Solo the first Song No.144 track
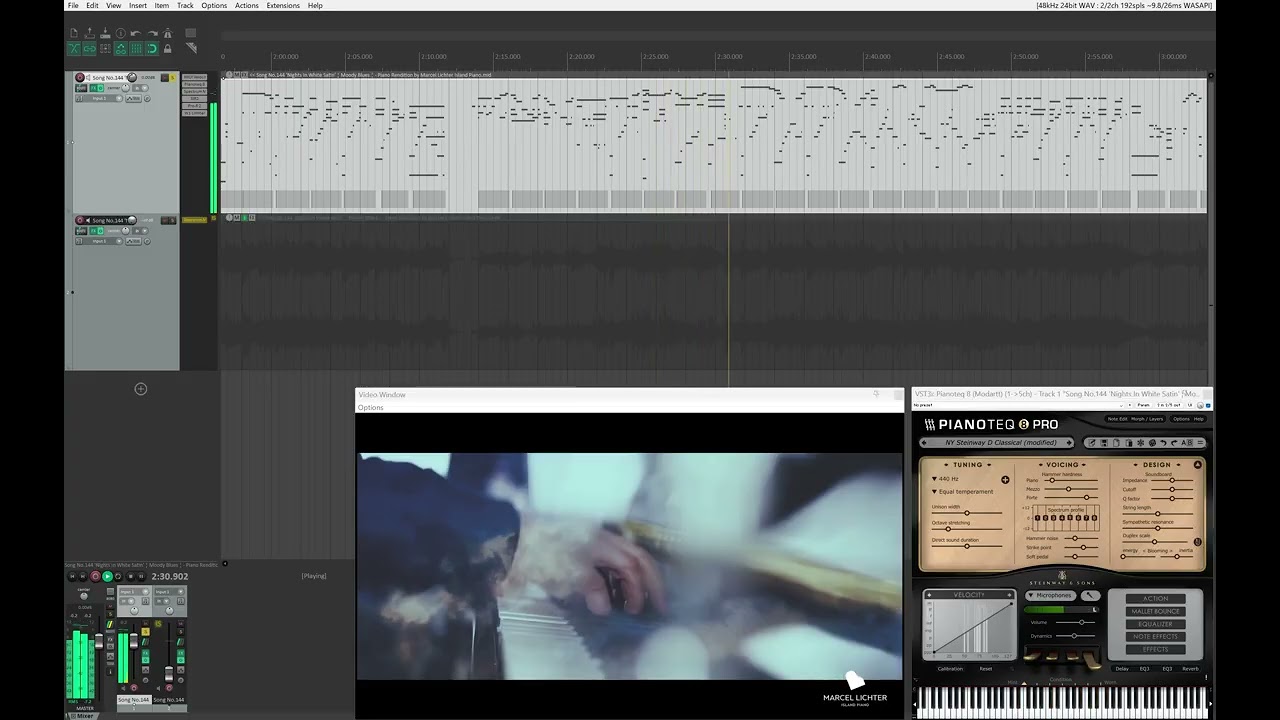 pyautogui.click(x=172, y=77)
